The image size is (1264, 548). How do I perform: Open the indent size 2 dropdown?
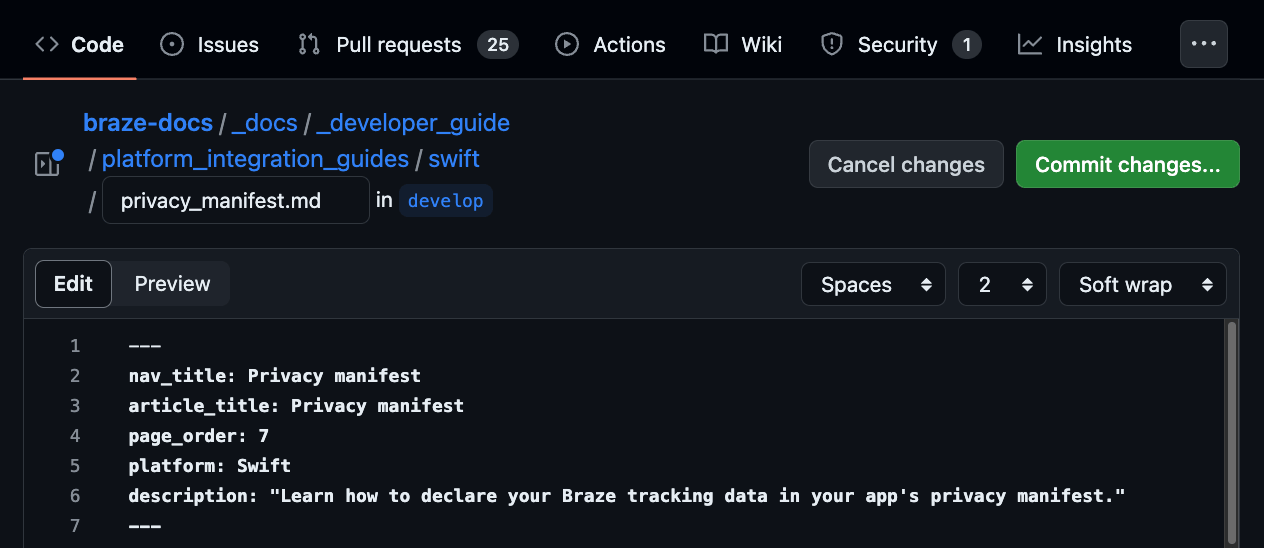[x=1002, y=285]
